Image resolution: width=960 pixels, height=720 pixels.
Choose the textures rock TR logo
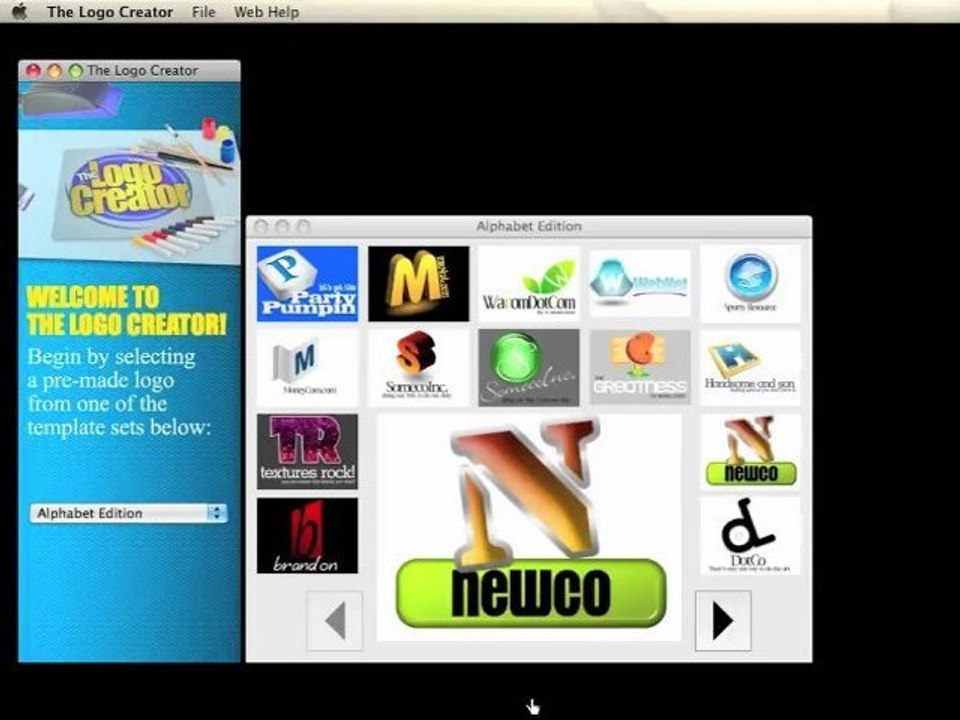click(307, 452)
